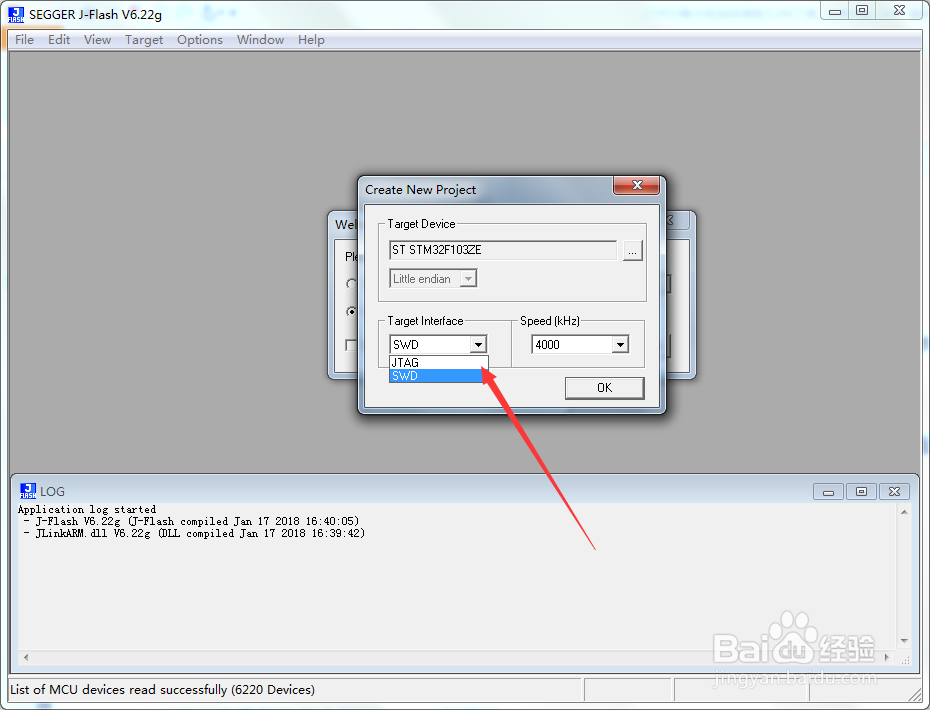This screenshot has height=710, width=930.
Task: Click status bar MCU devices read message
Action: (163, 690)
